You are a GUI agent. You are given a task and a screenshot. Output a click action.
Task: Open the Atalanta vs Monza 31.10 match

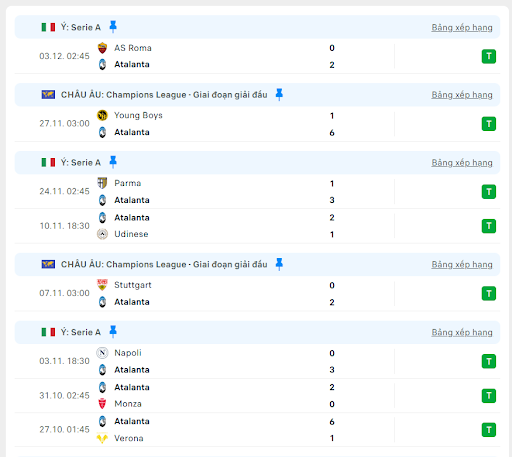coord(257,396)
